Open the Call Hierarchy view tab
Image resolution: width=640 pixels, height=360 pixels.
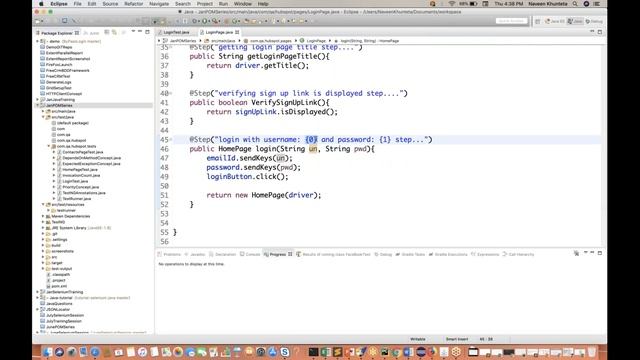coord(518,254)
